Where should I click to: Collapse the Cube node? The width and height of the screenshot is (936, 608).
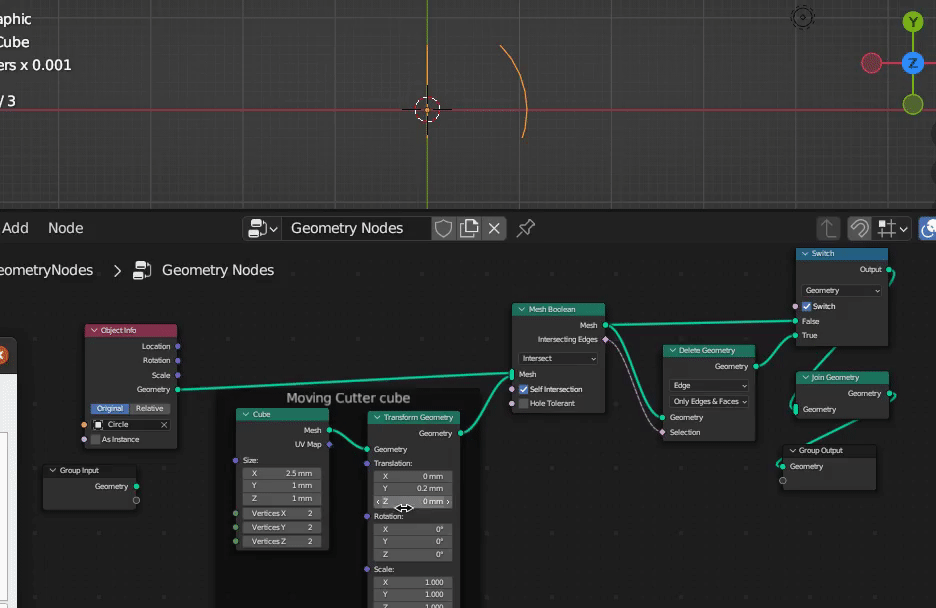(x=246, y=414)
